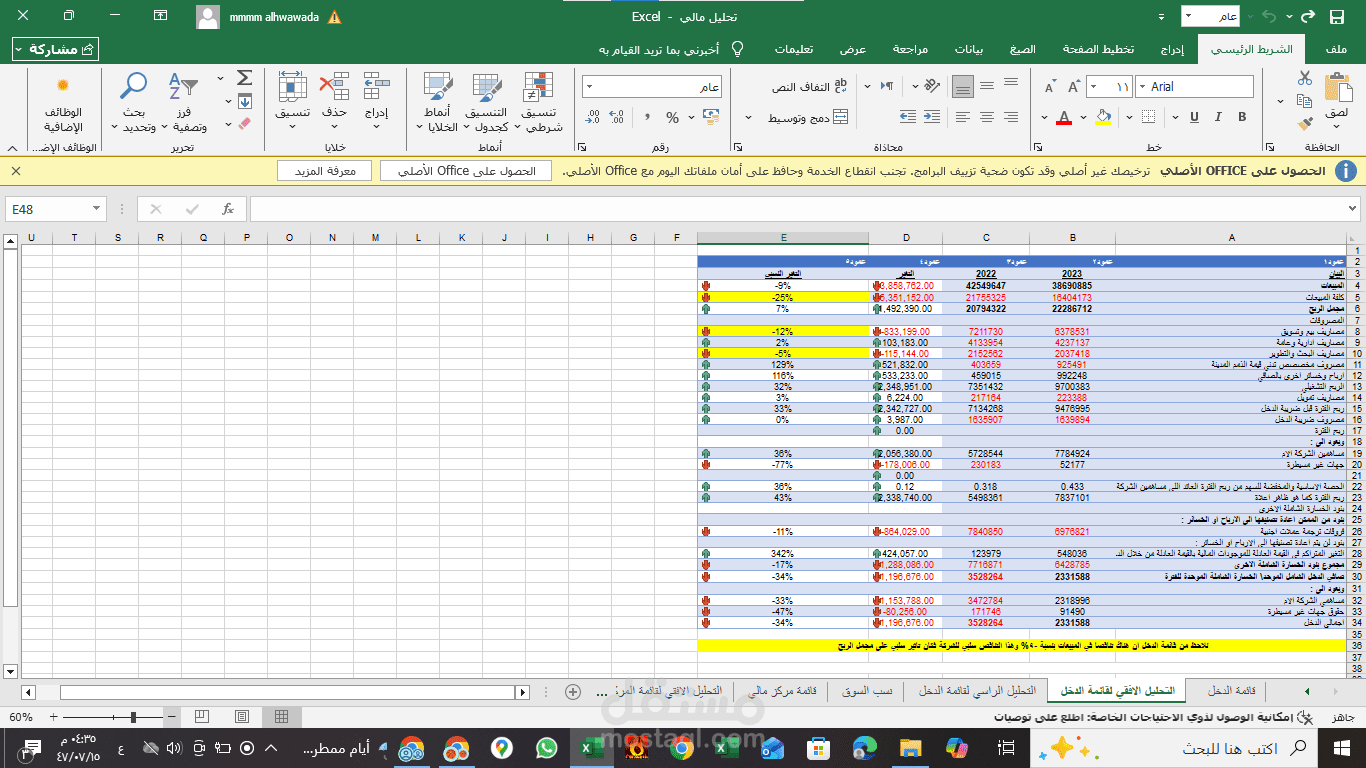This screenshot has height=768, width=1366.
Task: Click the insert function fx icon
Action: pos(228,209)
